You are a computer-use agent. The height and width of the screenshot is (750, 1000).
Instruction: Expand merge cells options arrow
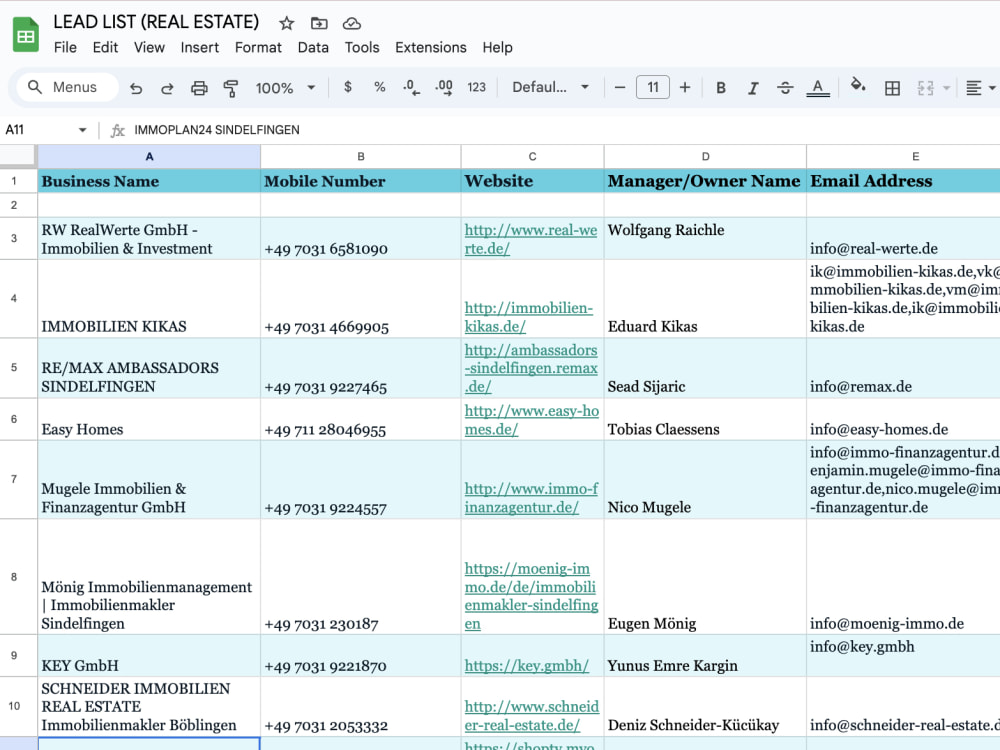[946, 88]
